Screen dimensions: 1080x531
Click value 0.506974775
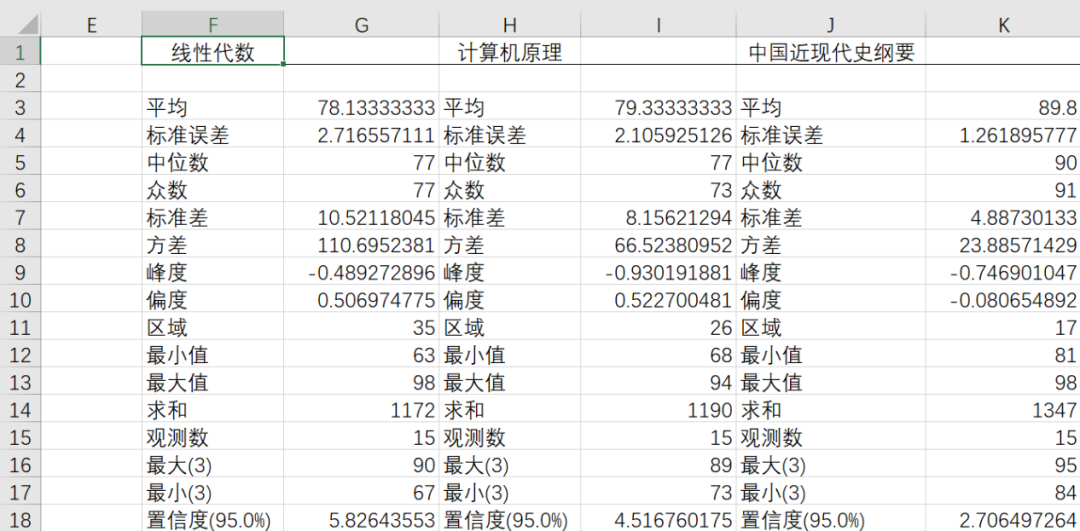click(376, 300)
